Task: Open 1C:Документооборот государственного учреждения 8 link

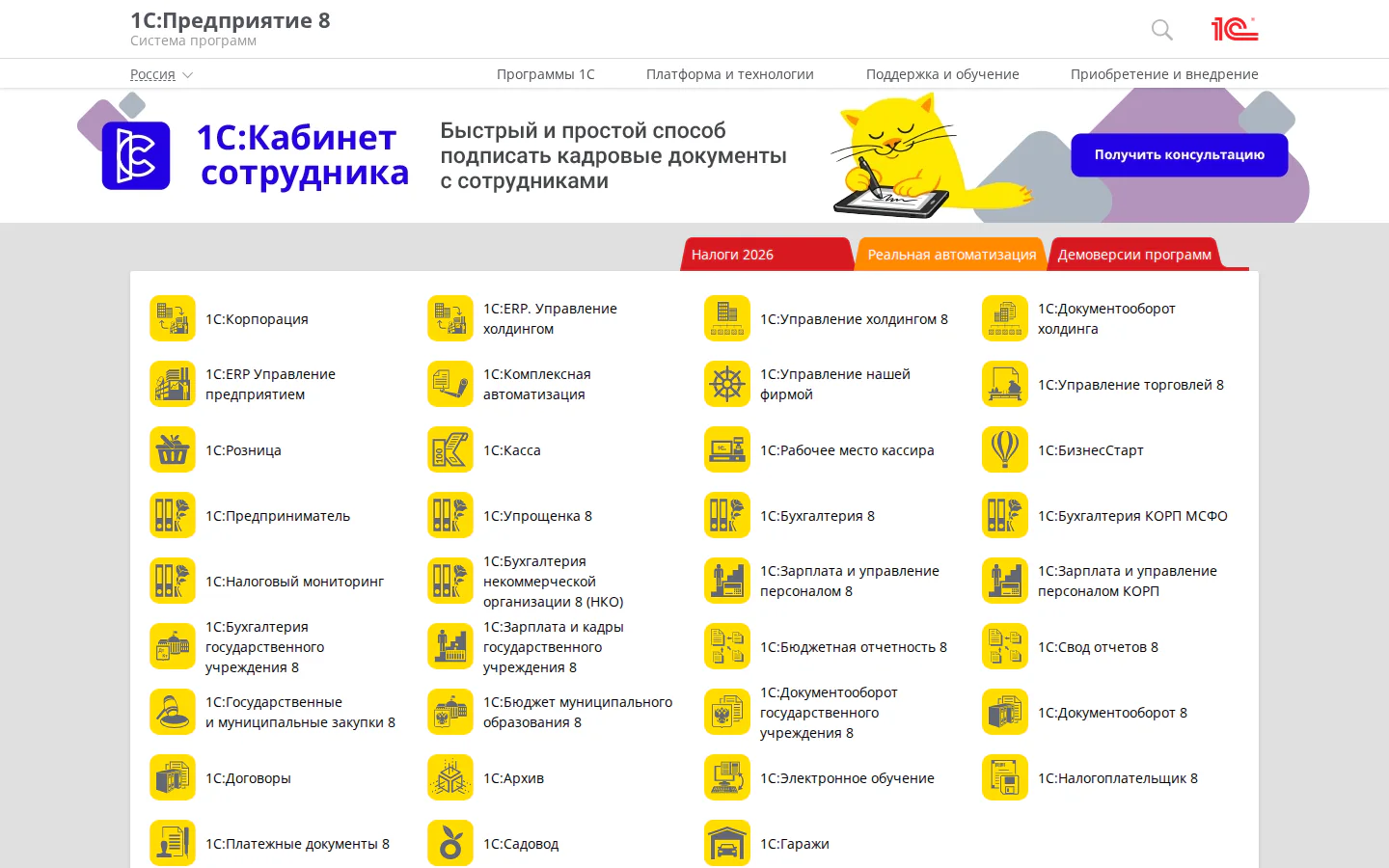Action: pyautogui.click(x=829, y=712)
